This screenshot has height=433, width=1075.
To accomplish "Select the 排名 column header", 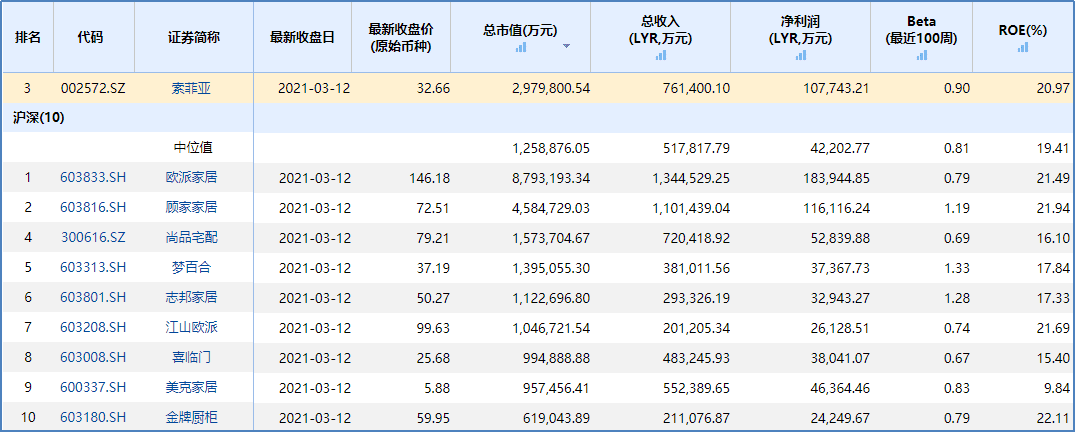I will click(28, 37).
